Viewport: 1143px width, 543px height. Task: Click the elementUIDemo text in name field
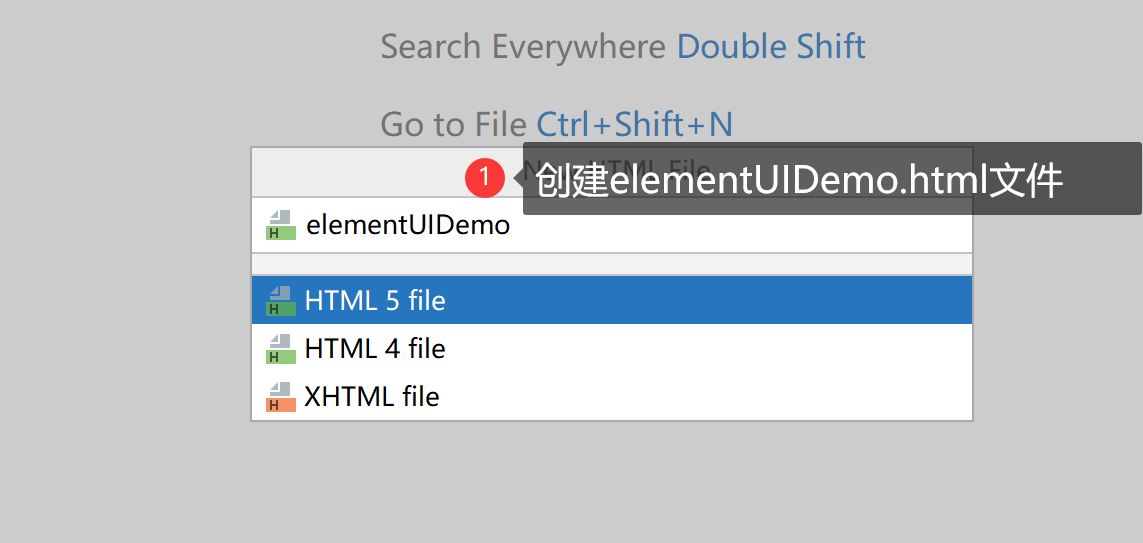click(x=407, y=225)
